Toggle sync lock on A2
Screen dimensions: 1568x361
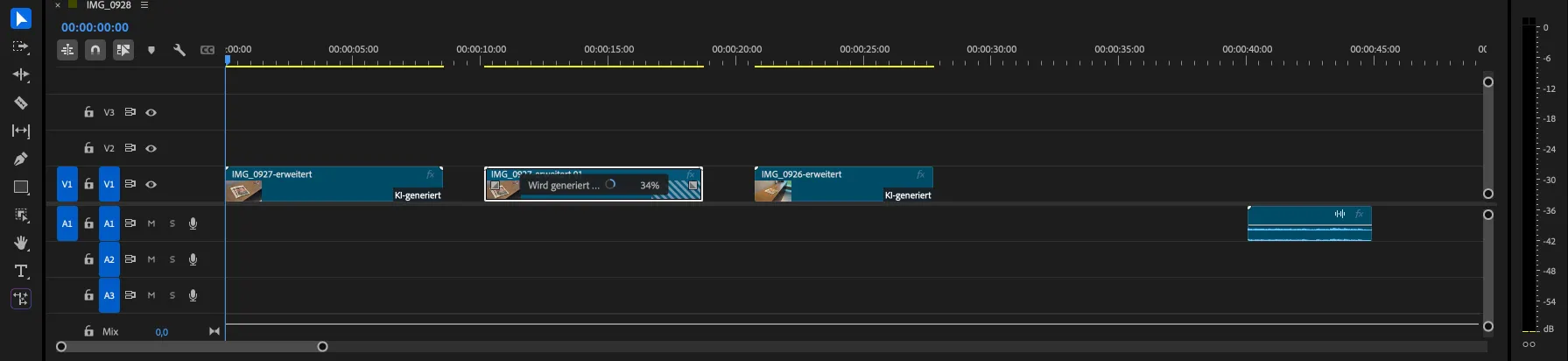[x=130, y=259]
